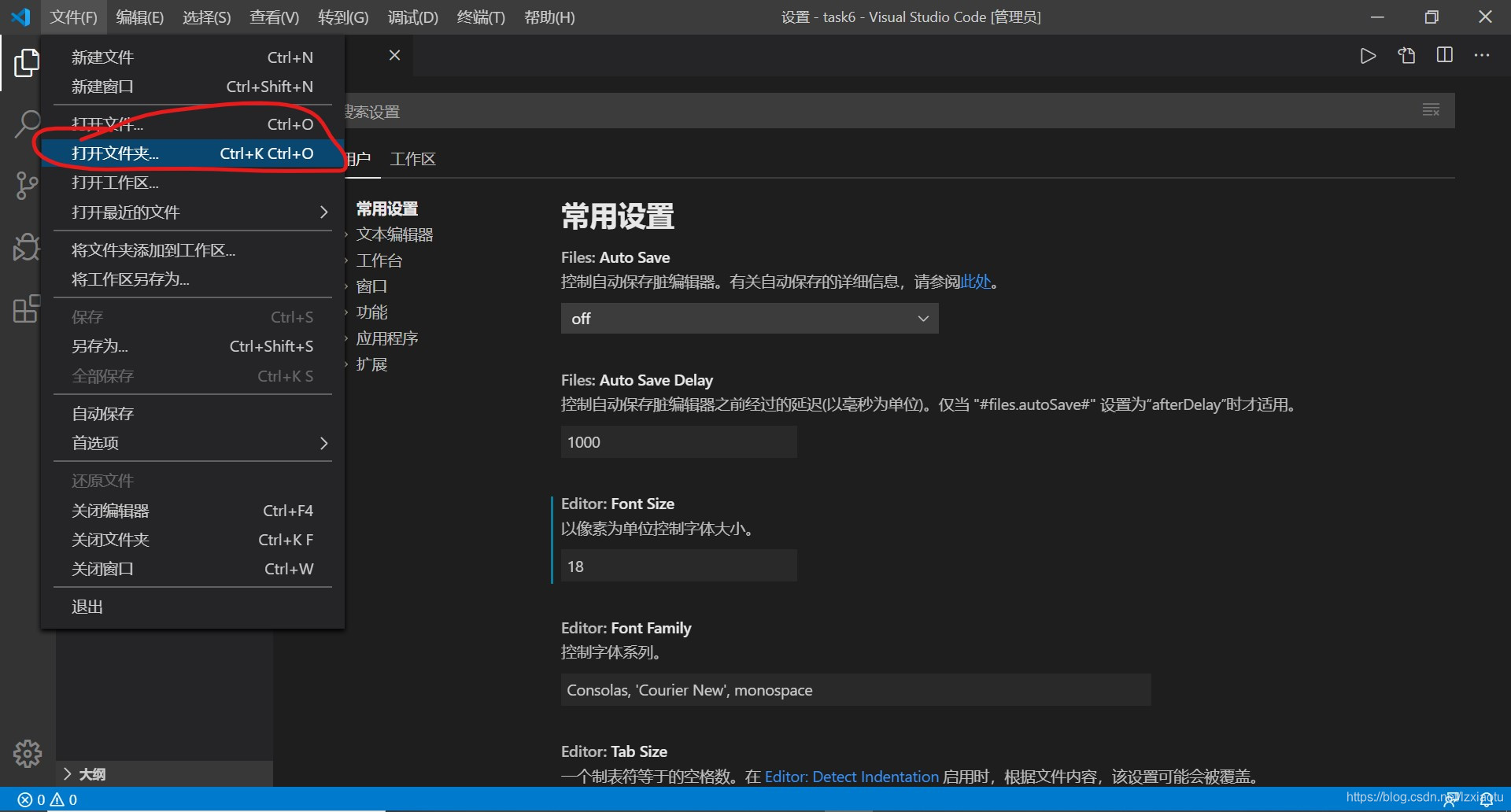Open the 帮助(H) menu

click(x=549, y=17)
